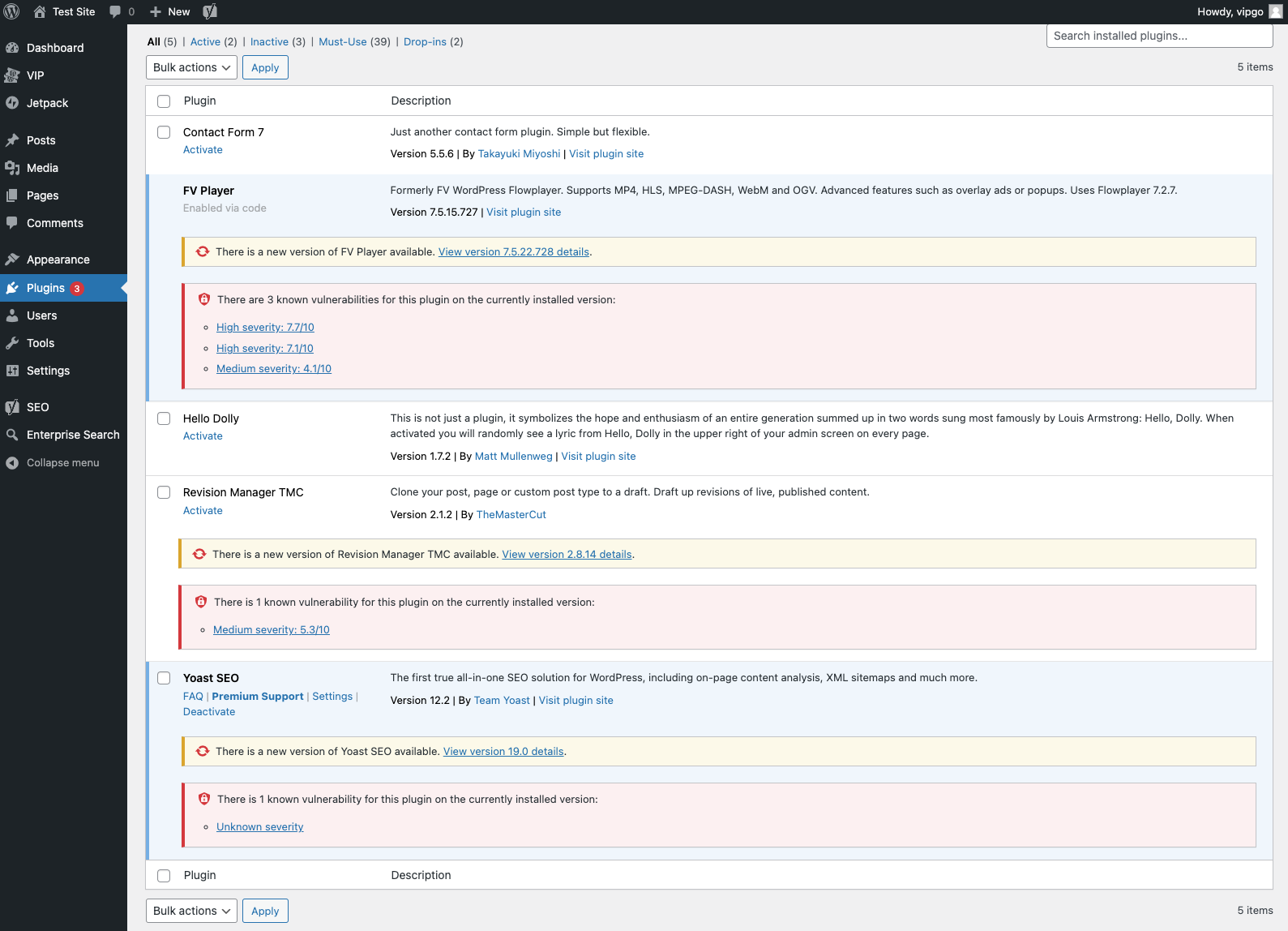The width and height of the screenshot is (1288, 931).
Task: Click the Collapse menu arrow icon
Action: point(12,462)
